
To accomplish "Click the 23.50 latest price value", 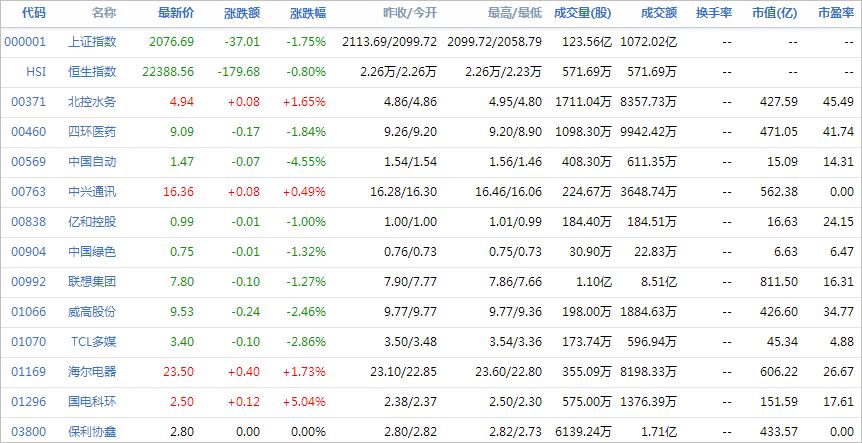I will click(179, 372).
